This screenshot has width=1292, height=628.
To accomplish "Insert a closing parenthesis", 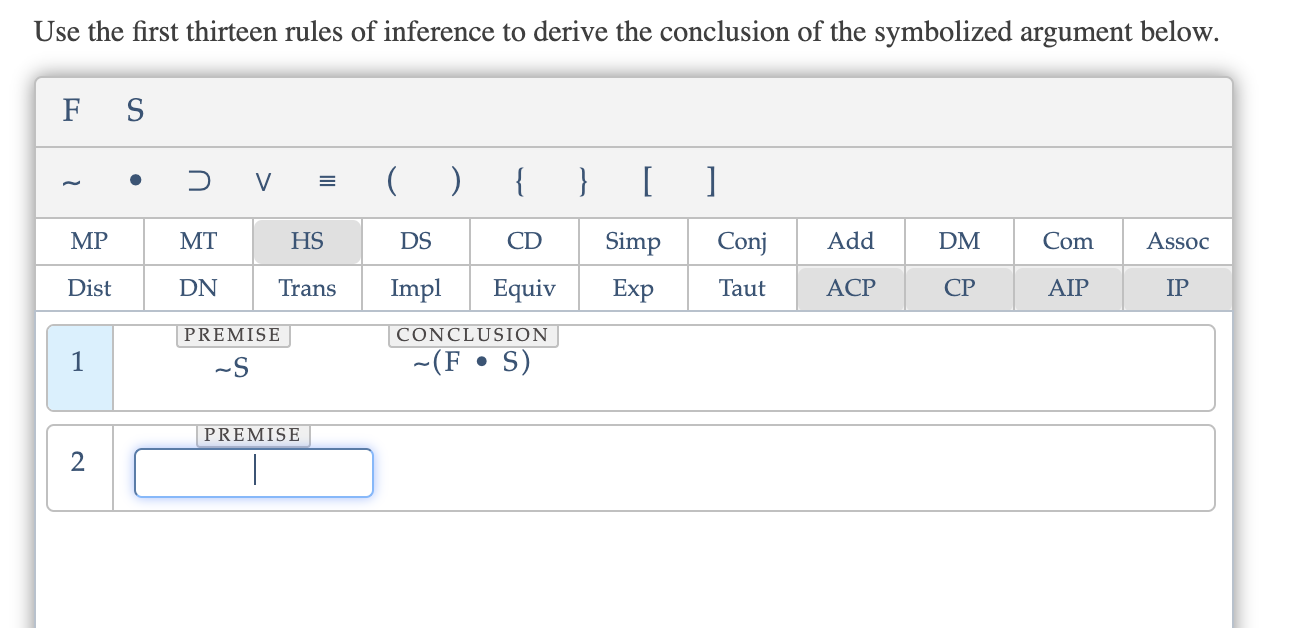I will [455, 181].
